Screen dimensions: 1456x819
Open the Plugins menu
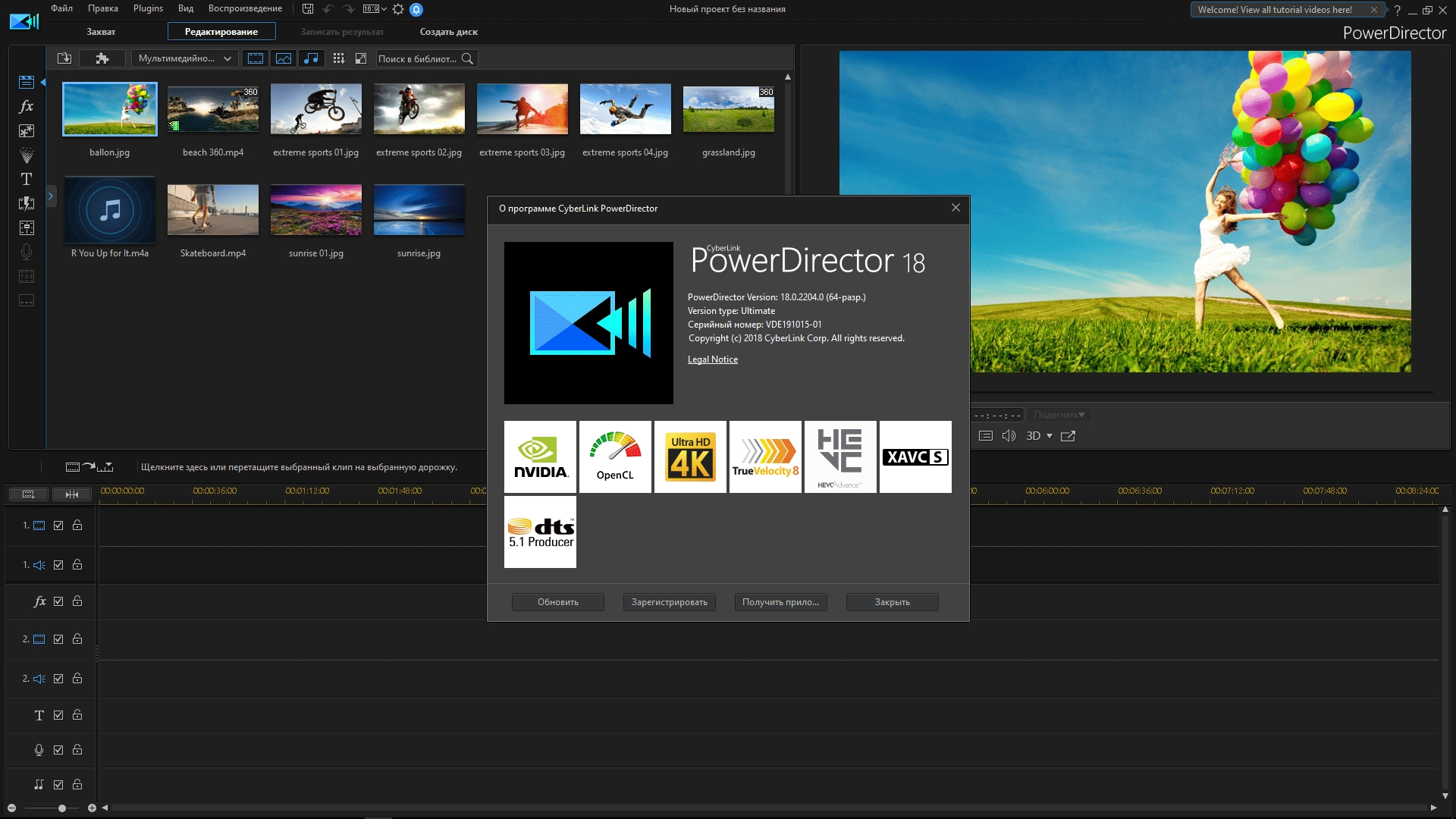click(x=148, y=8)
